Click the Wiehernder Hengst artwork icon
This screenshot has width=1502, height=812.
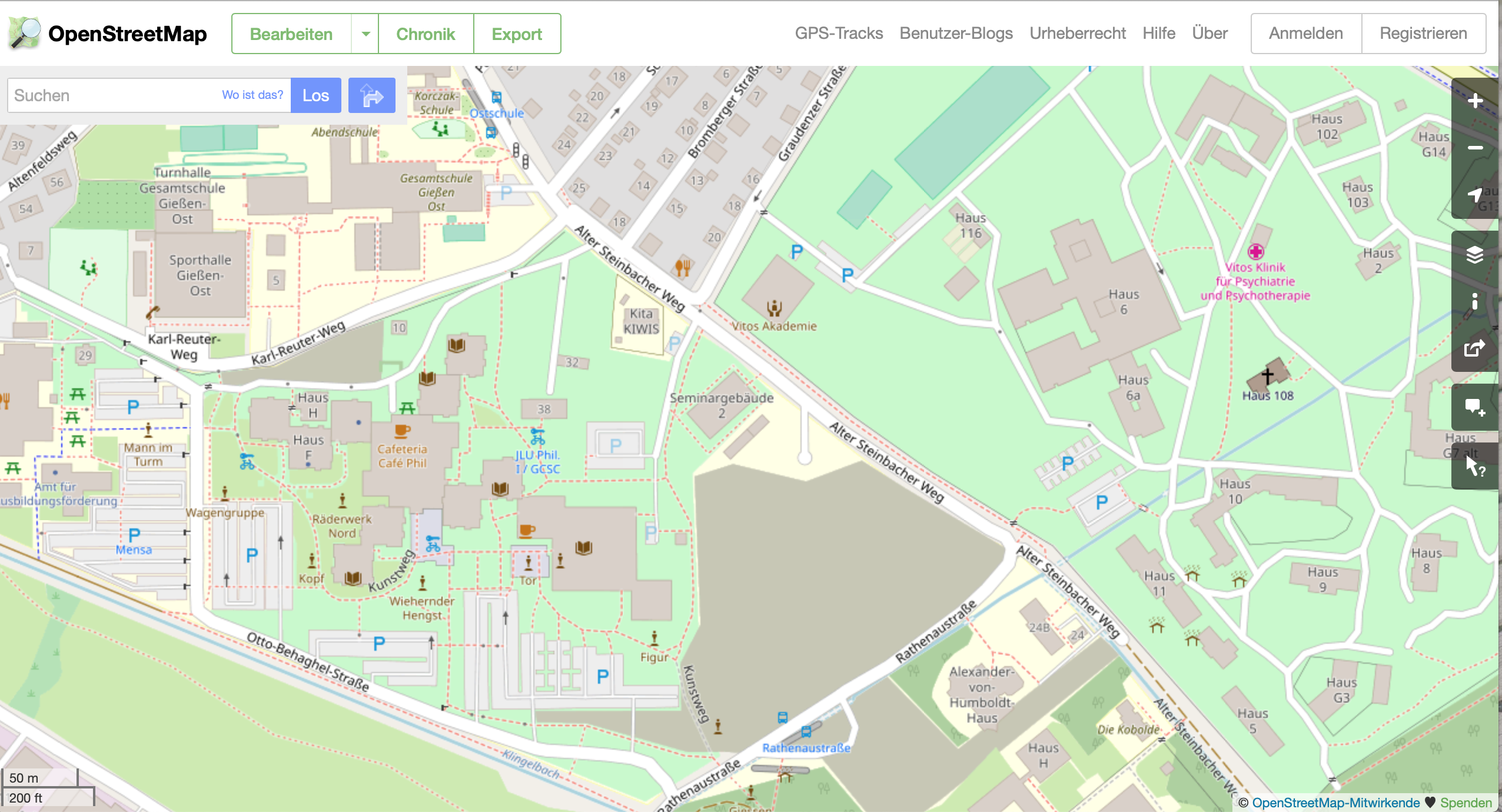coord(423,583)
